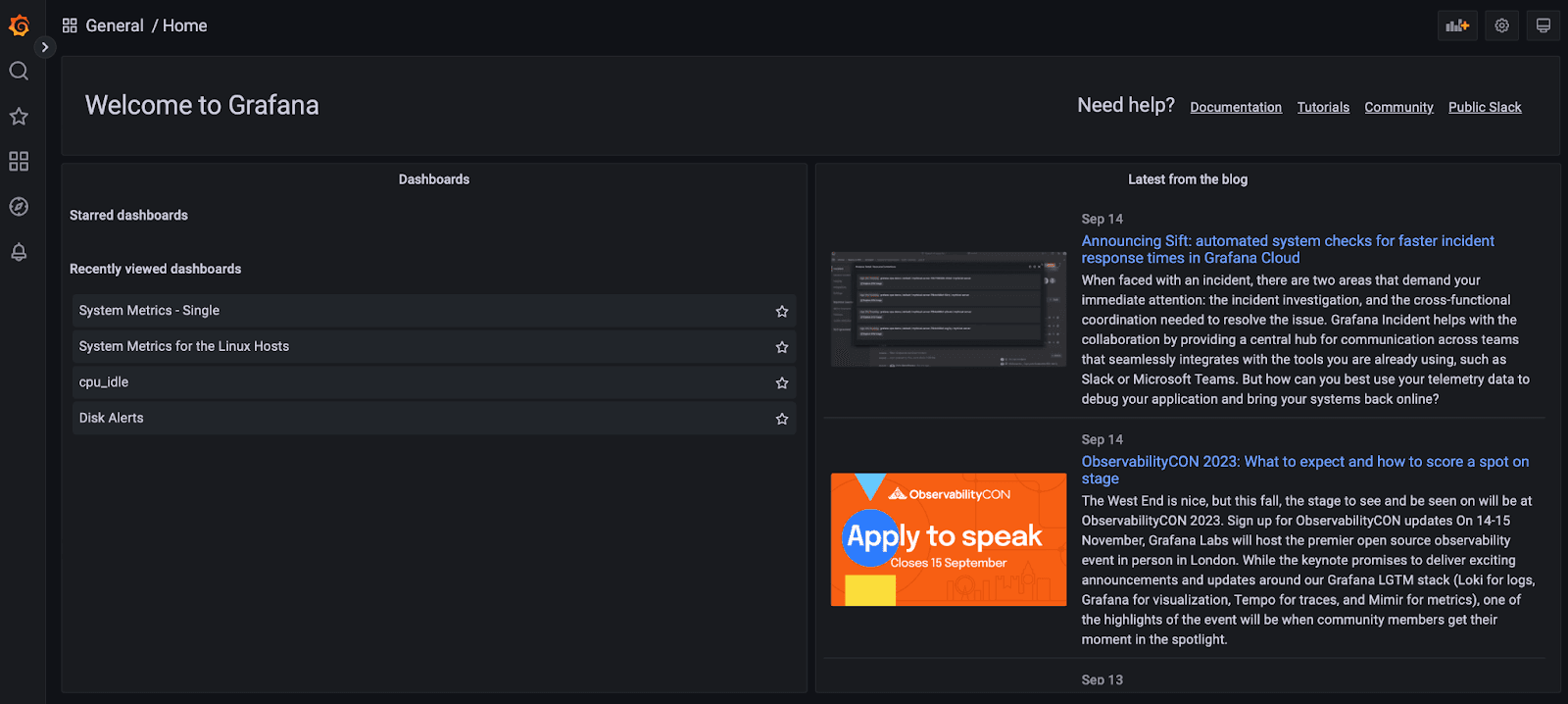This screenshot has width=1568, height=704.
Task: Click the Need help? text
Action: pos(1126,105)
